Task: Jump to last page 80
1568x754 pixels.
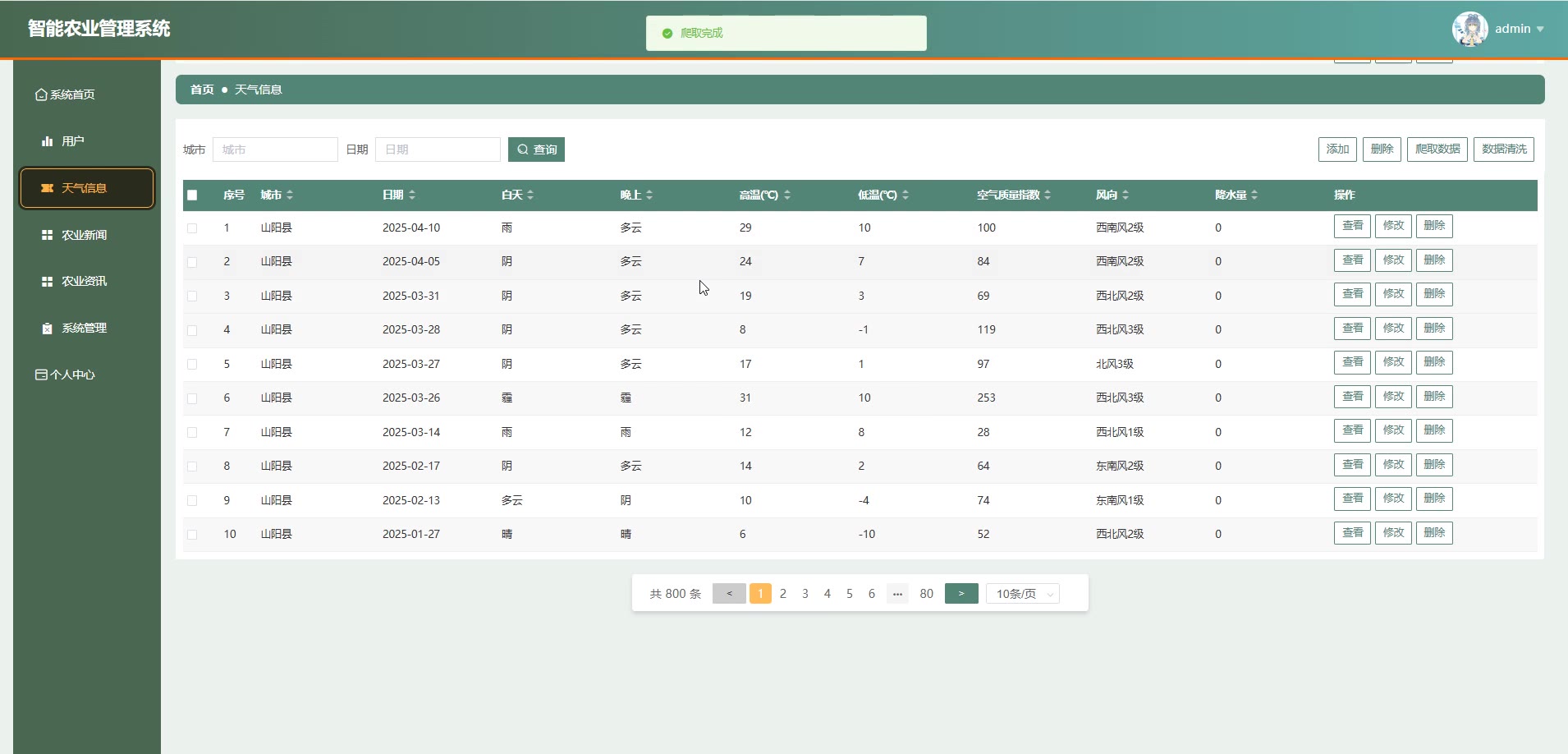Action: tap(926, 594)
